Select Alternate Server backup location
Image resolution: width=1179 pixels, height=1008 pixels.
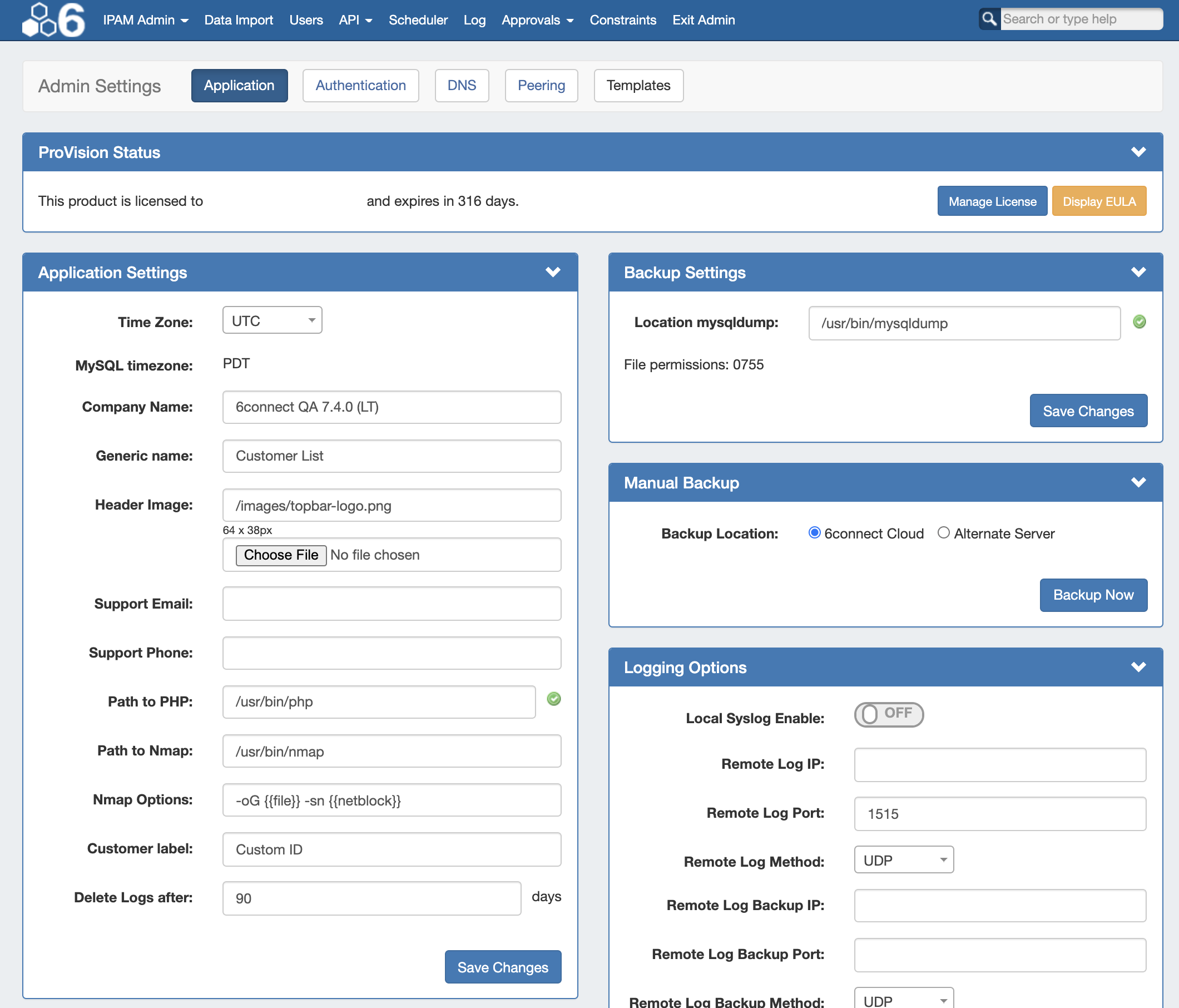click(x=943, y=533)
